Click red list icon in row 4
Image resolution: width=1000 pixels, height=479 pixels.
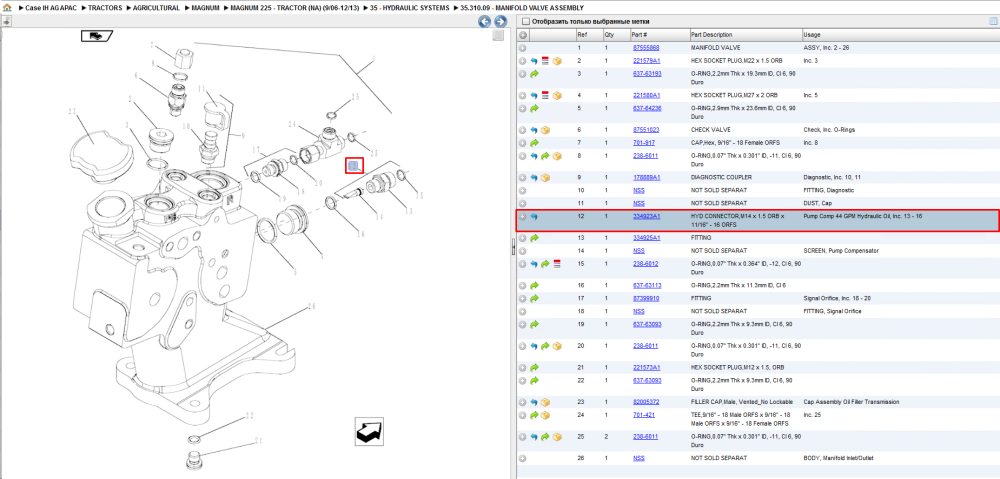545,96
